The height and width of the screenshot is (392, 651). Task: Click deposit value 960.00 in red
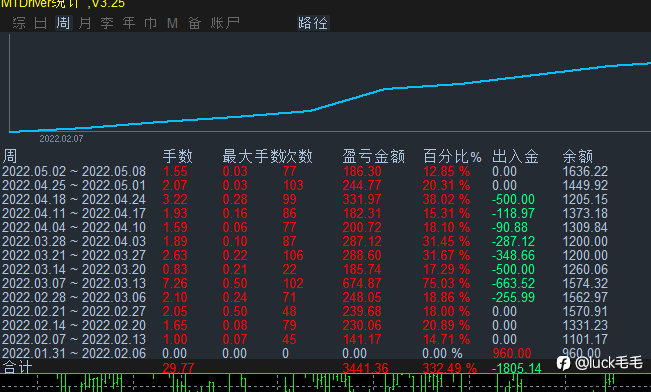[512, 353]
